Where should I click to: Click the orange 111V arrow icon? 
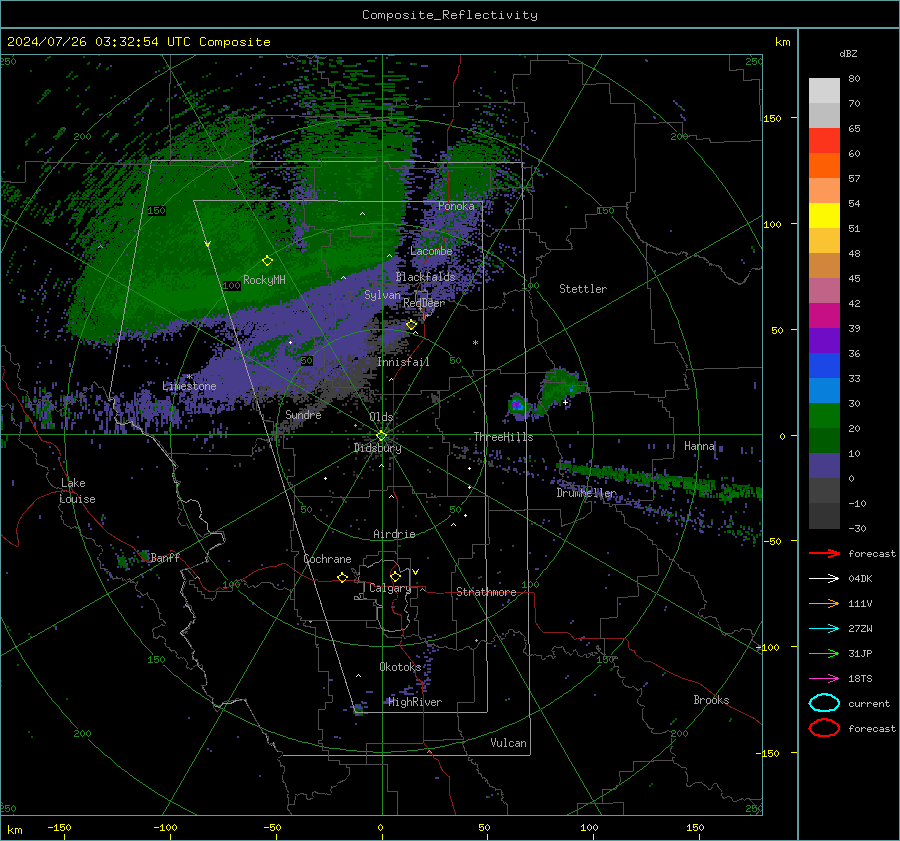824,603
